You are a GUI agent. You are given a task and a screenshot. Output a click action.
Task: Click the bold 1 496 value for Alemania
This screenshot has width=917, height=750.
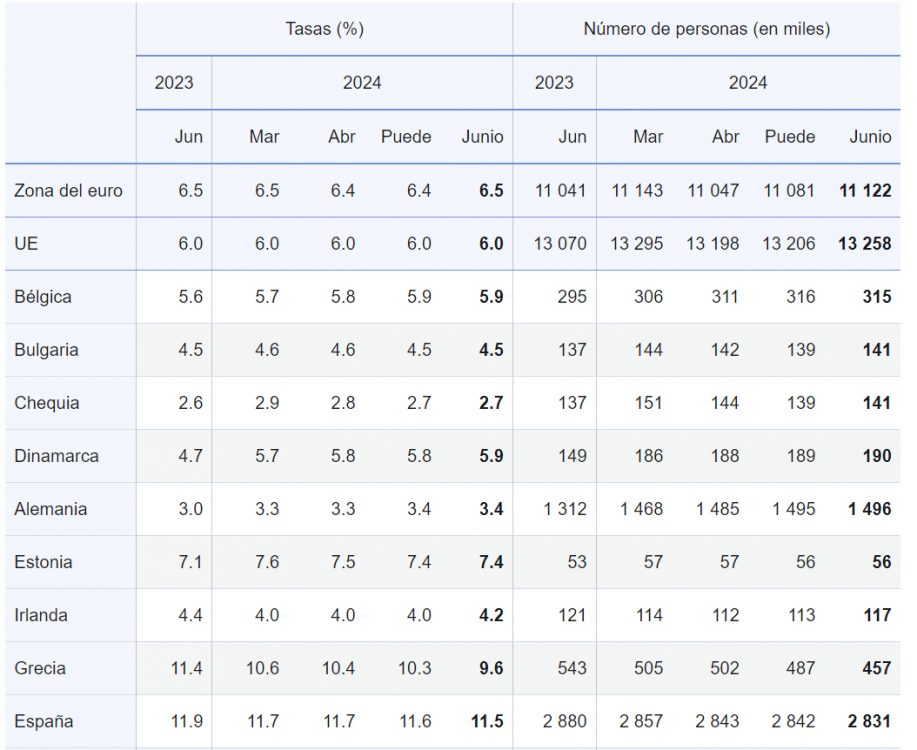pyautogui.click(x=869, y=509)
